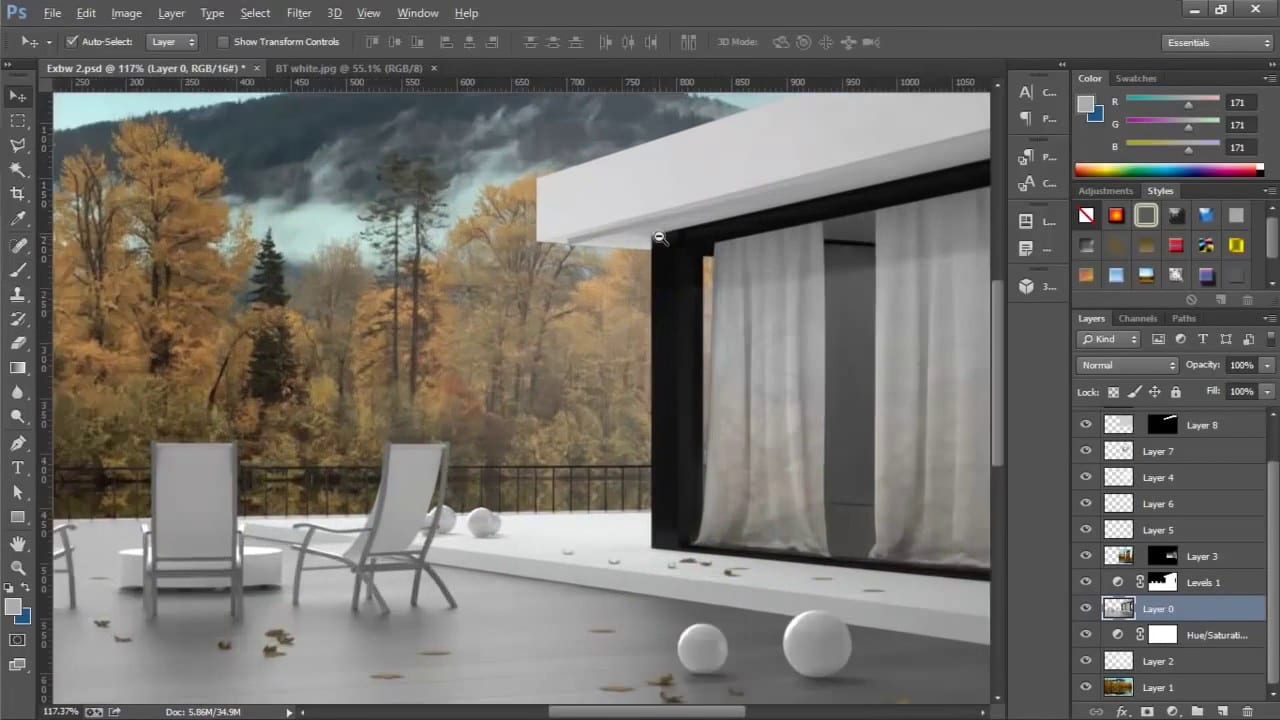Screen dimensions: 1280x720
Task: Hide the Levels 1 adjustment layer
Action: point(1086,582)
